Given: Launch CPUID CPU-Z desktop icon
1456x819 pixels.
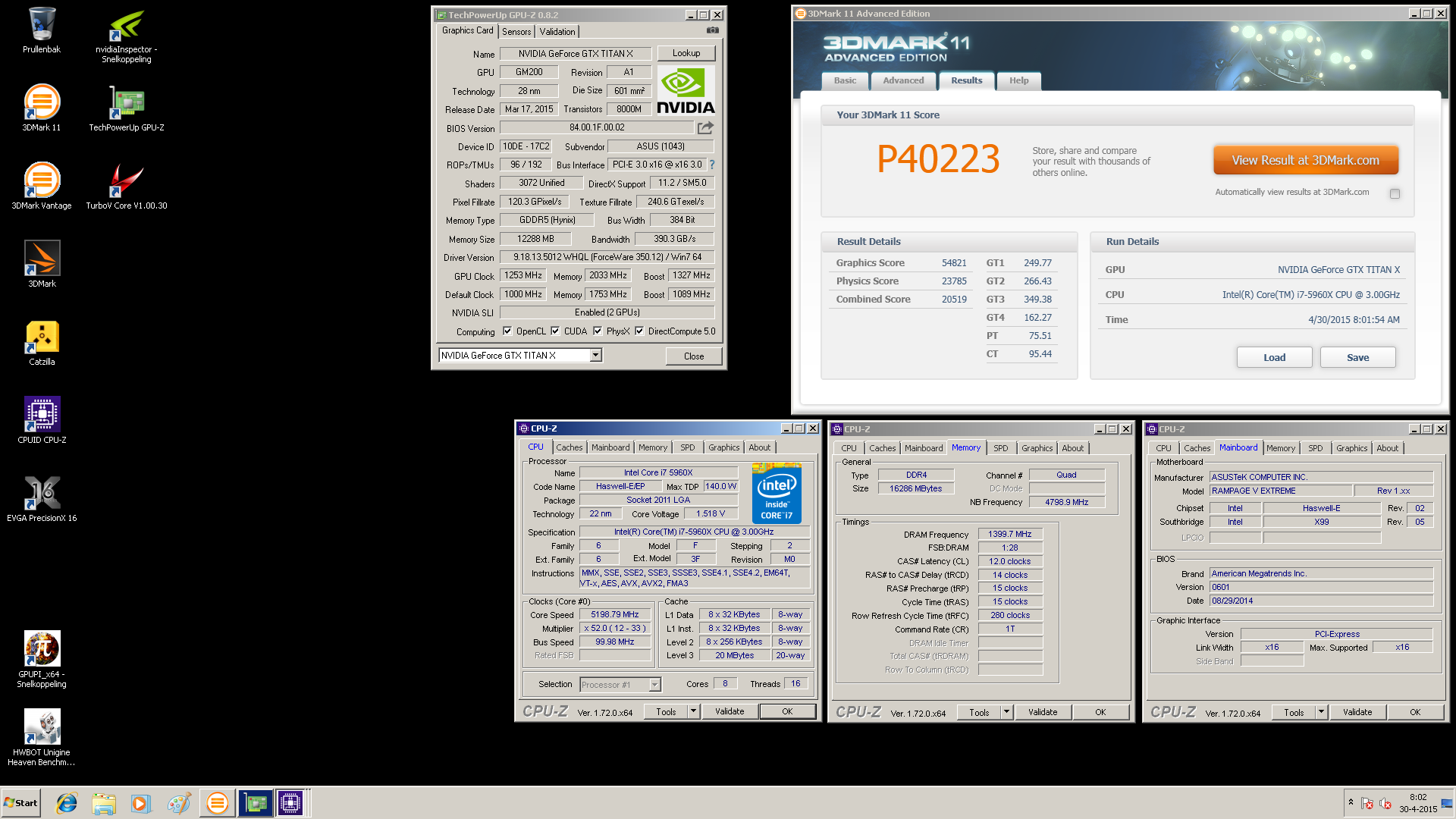Looking at the screenshot, I should [42, 420].
